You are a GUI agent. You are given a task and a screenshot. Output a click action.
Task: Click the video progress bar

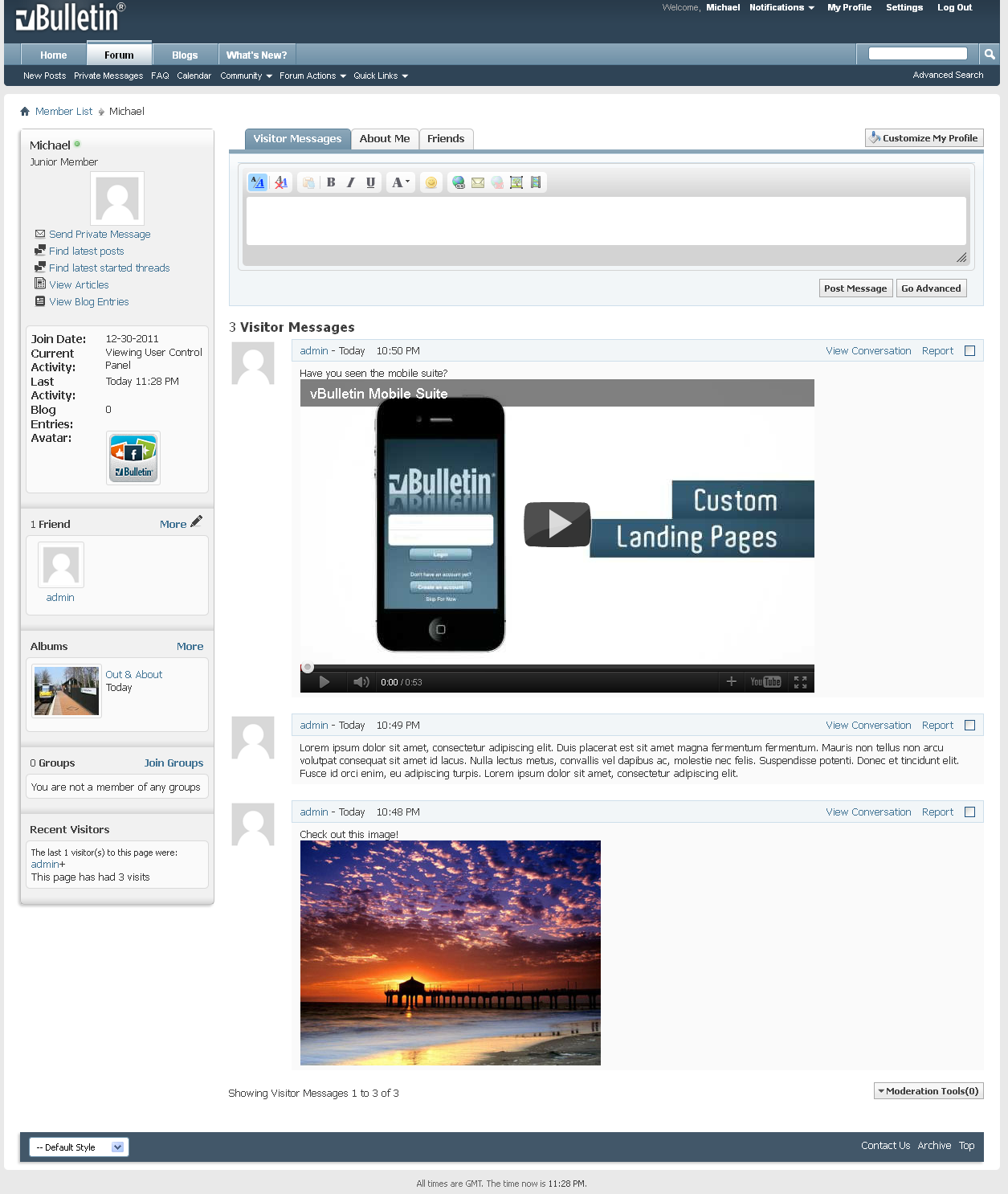pyautogui.click(x=557, y=667)
